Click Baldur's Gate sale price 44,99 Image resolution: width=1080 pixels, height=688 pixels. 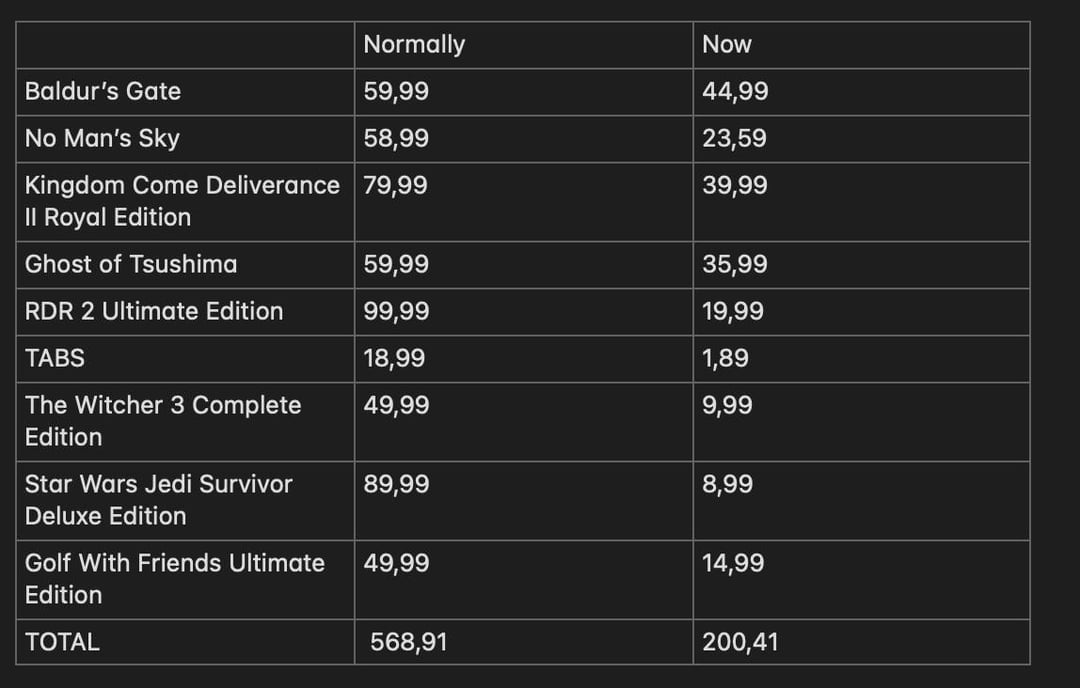pos(735,92)
